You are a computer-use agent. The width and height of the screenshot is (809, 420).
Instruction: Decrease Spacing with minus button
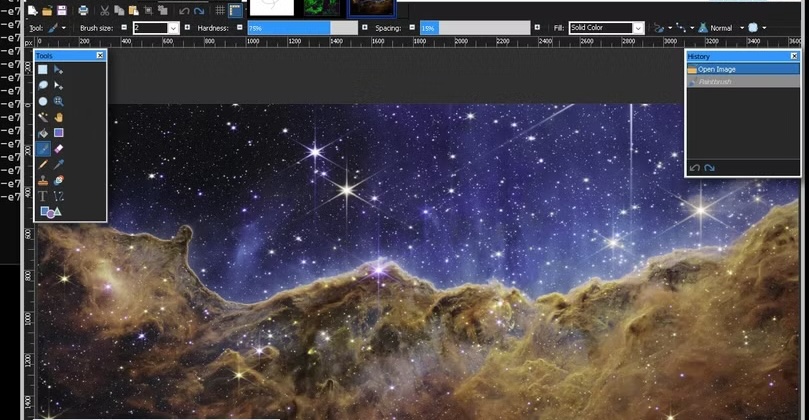412,28
